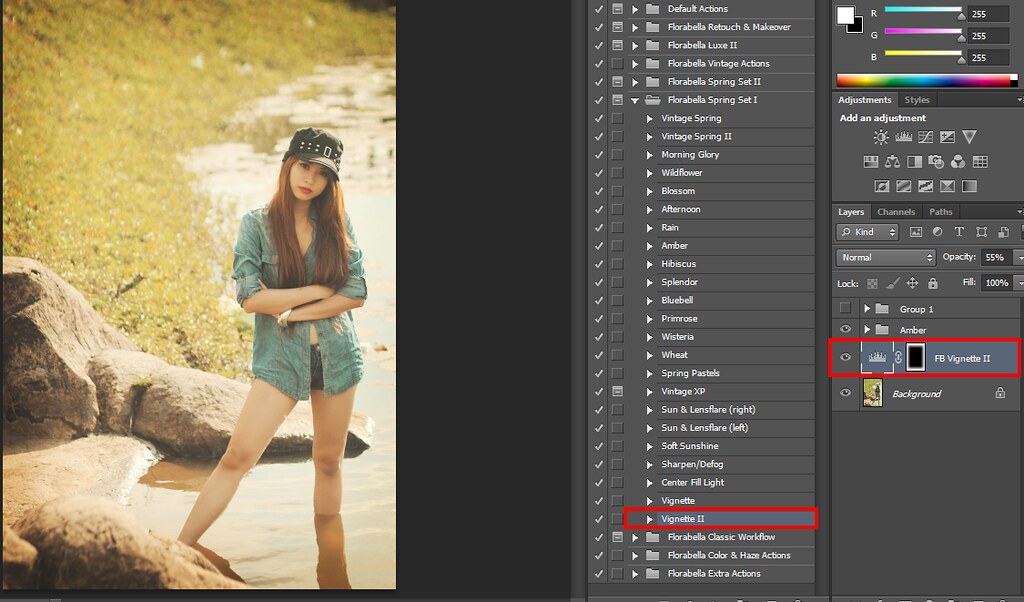
Task: Filter layers by type layers
Action: (x=959, y=232)
